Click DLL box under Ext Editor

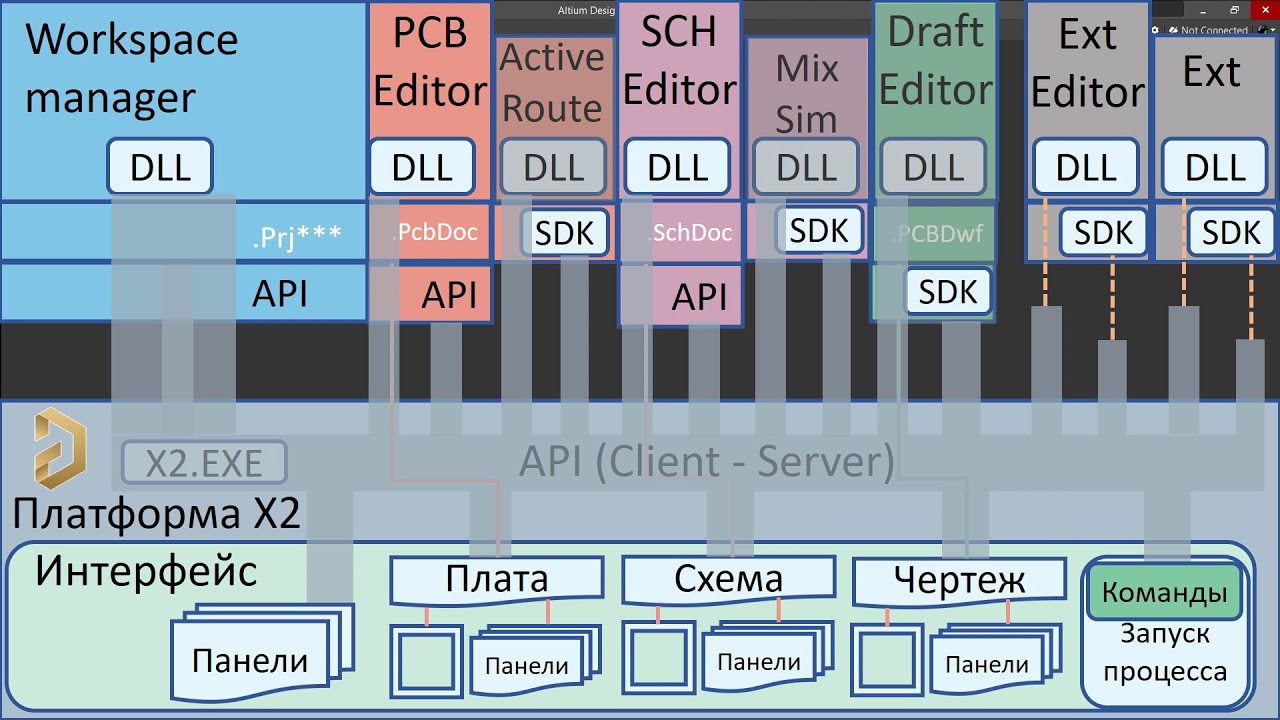1086,167
